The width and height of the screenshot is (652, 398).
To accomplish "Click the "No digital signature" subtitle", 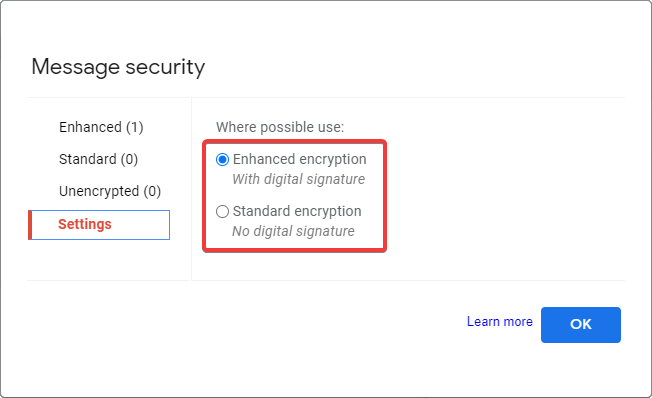I will tap(293, 231).
